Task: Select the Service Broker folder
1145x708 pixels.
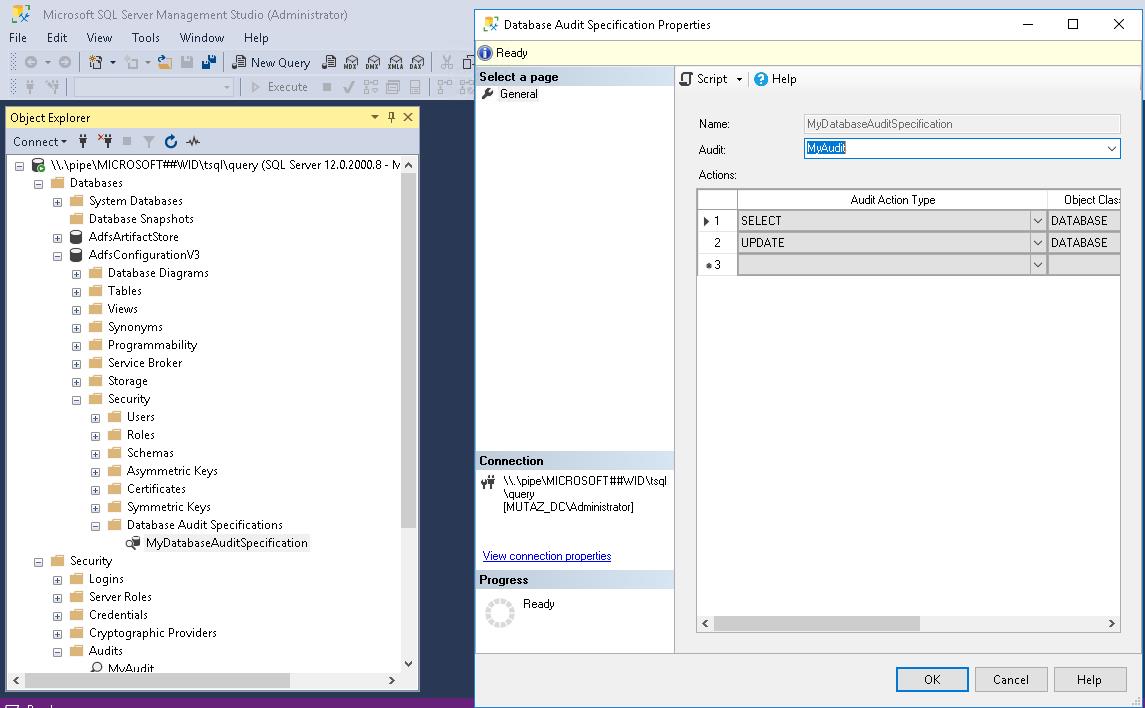Action: click(145, 363)
